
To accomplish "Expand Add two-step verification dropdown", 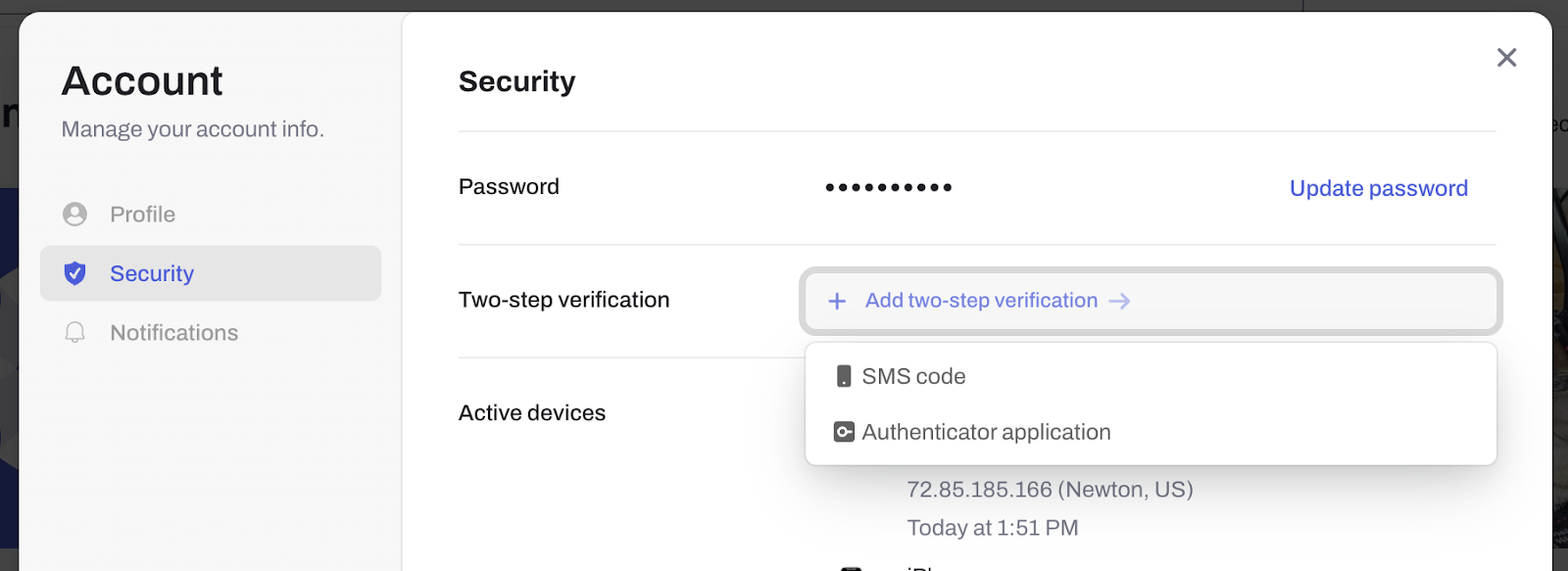I will [1151, 301].
